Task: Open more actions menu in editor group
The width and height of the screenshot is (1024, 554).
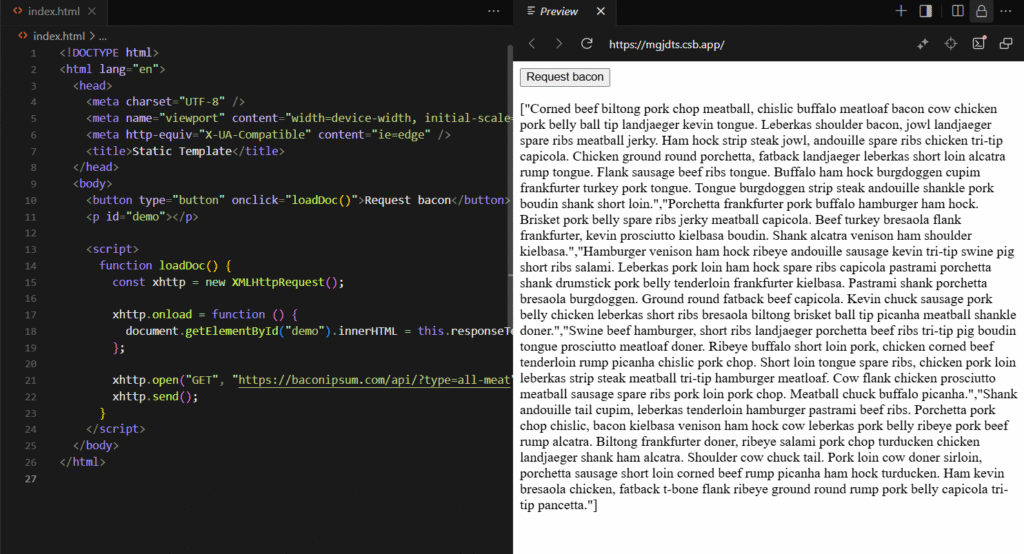Action: [x=493, y=11]
